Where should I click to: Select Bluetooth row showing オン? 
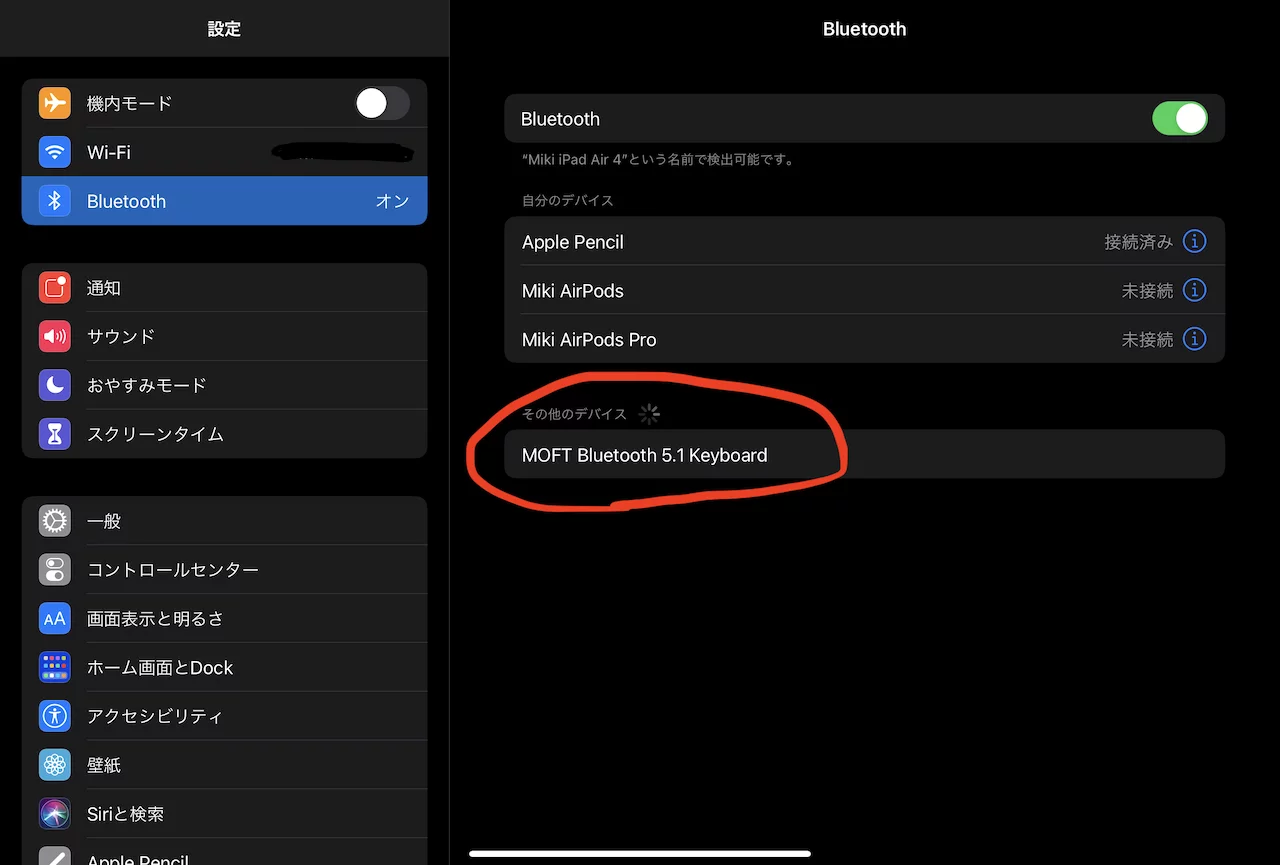224,201
